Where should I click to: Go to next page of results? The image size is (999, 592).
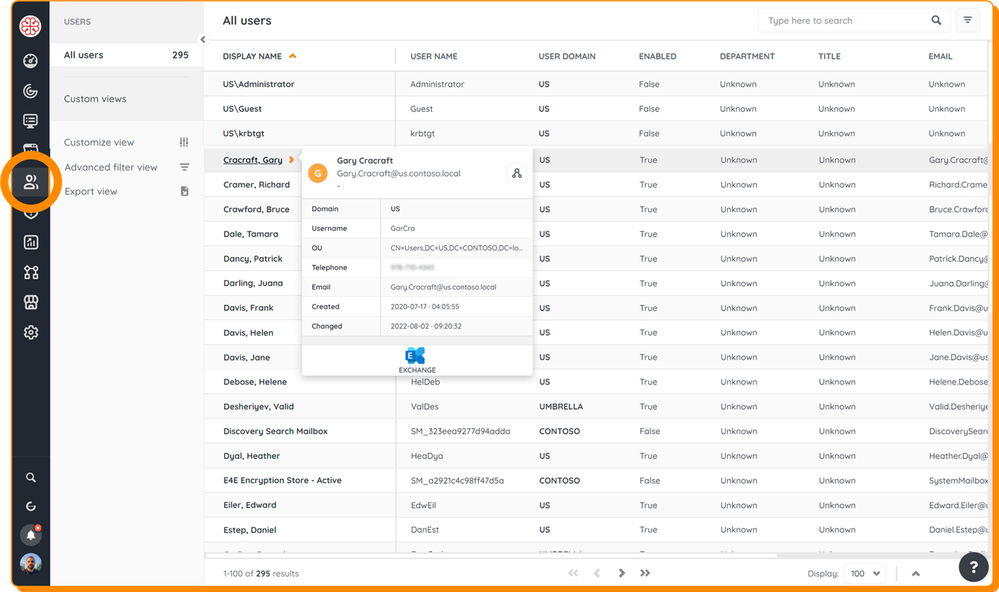pos(621,573)
